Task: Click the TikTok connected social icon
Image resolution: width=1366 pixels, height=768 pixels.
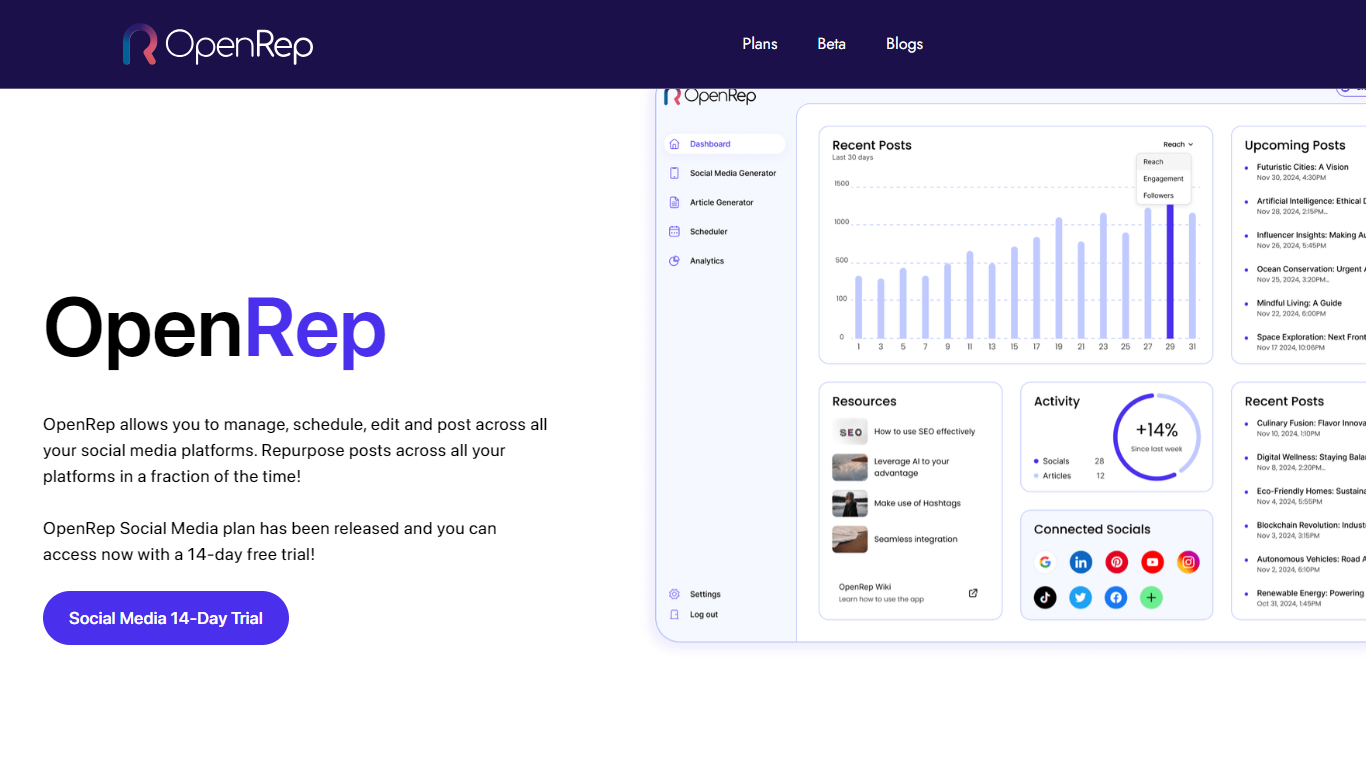Action: (1045, 597)
